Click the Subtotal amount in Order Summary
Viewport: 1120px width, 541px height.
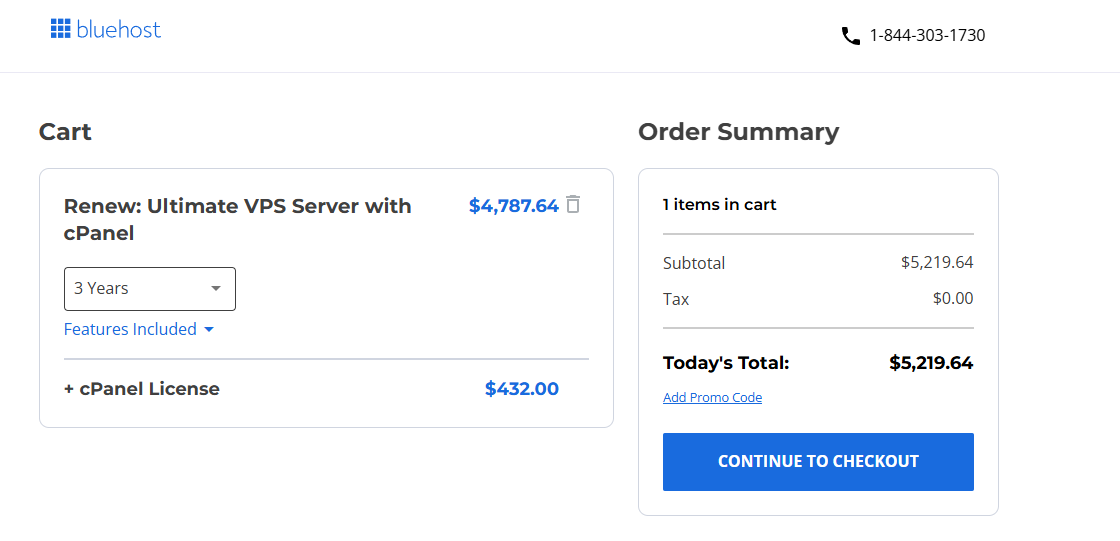pos(937,262)
